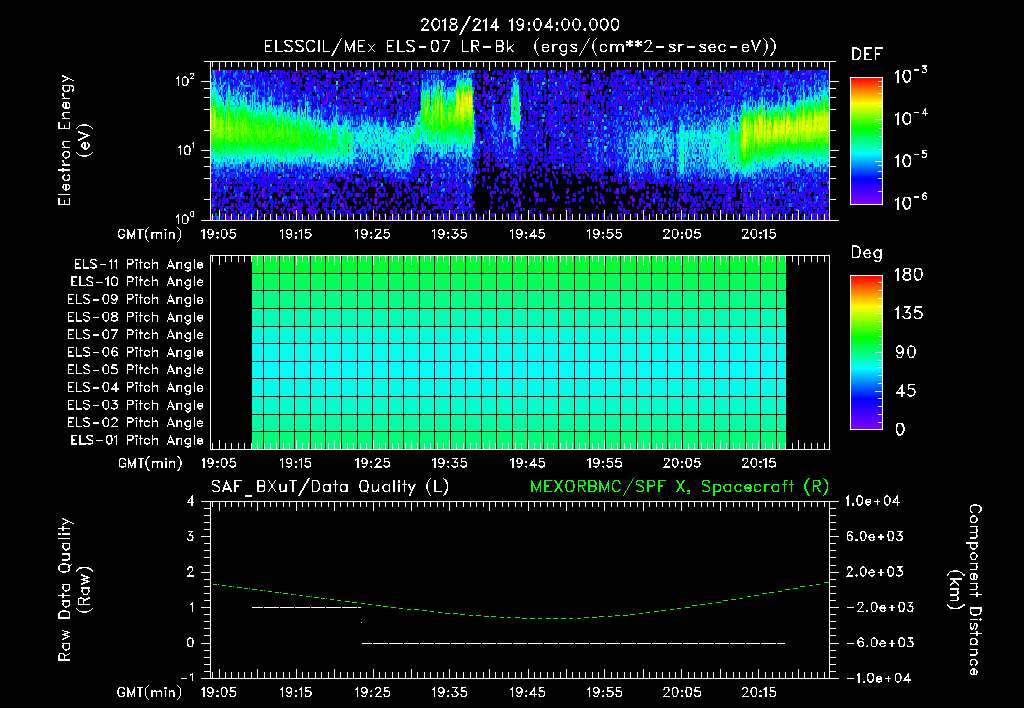Click the 2.0e+03 value on distance axis
The height and width of the screenshot is (708, 1024).
[875, 571]
